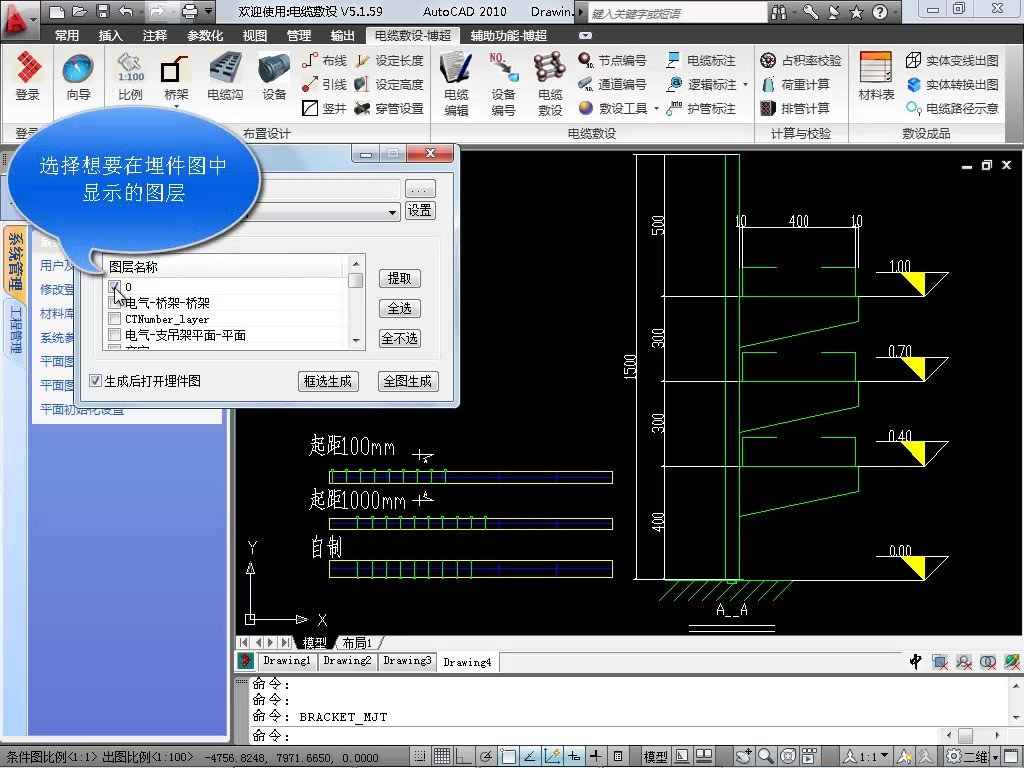Expand the 敷设工具 dropdown
This screenshot has width=1024, height=768.
(656, 108)
